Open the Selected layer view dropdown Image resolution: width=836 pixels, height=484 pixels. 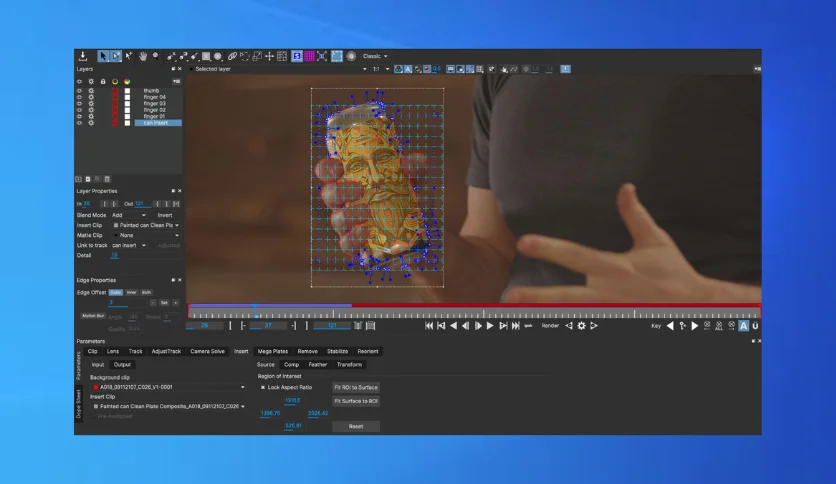[x=279, y=69]
